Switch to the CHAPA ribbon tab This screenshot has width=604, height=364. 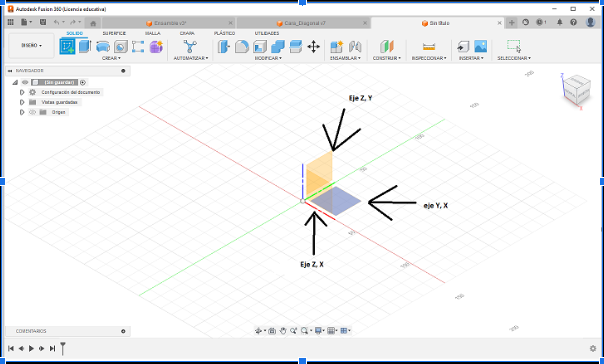pyautogui.click(x=187, y=34)
